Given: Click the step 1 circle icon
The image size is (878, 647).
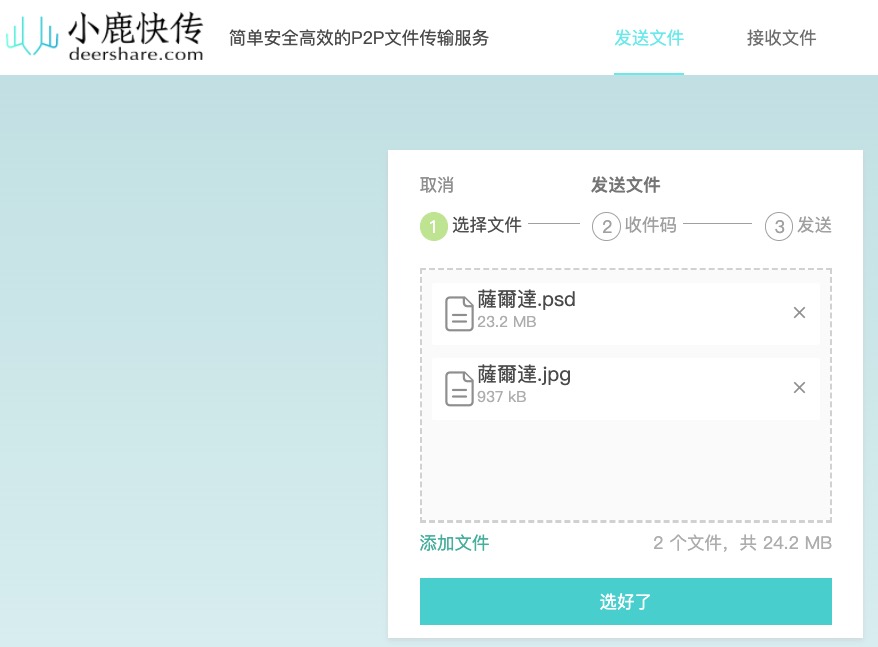Looking at the screenshot, I should pyautogui.click(x=433, y=227).
